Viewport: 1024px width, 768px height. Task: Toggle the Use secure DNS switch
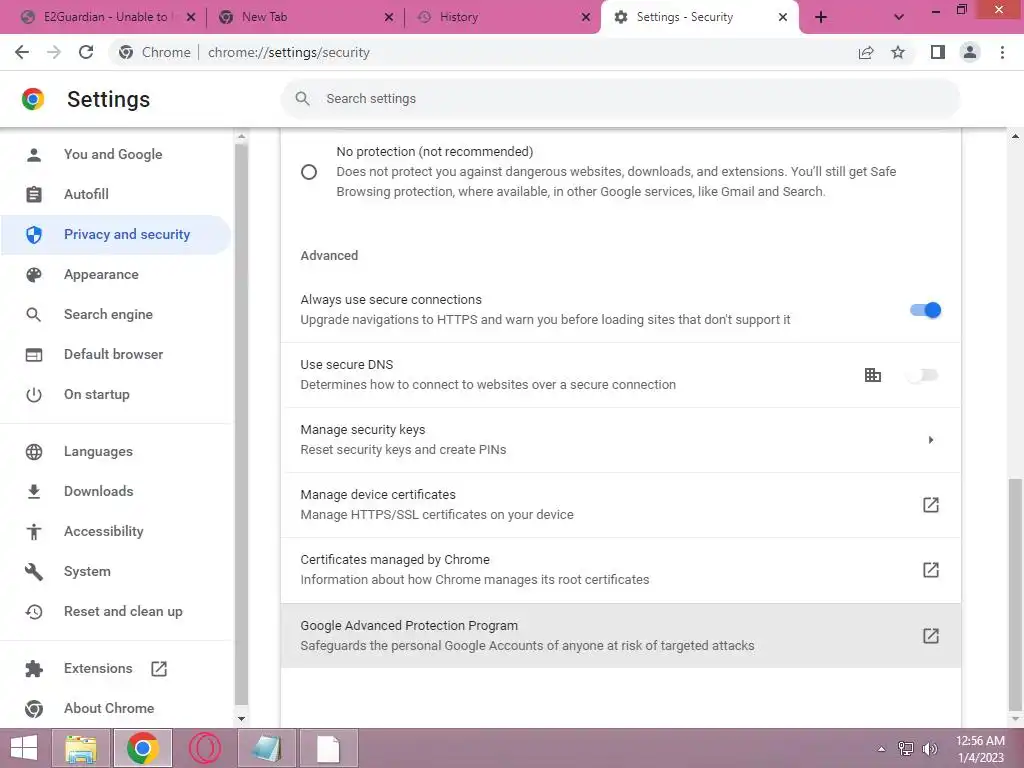923,376
